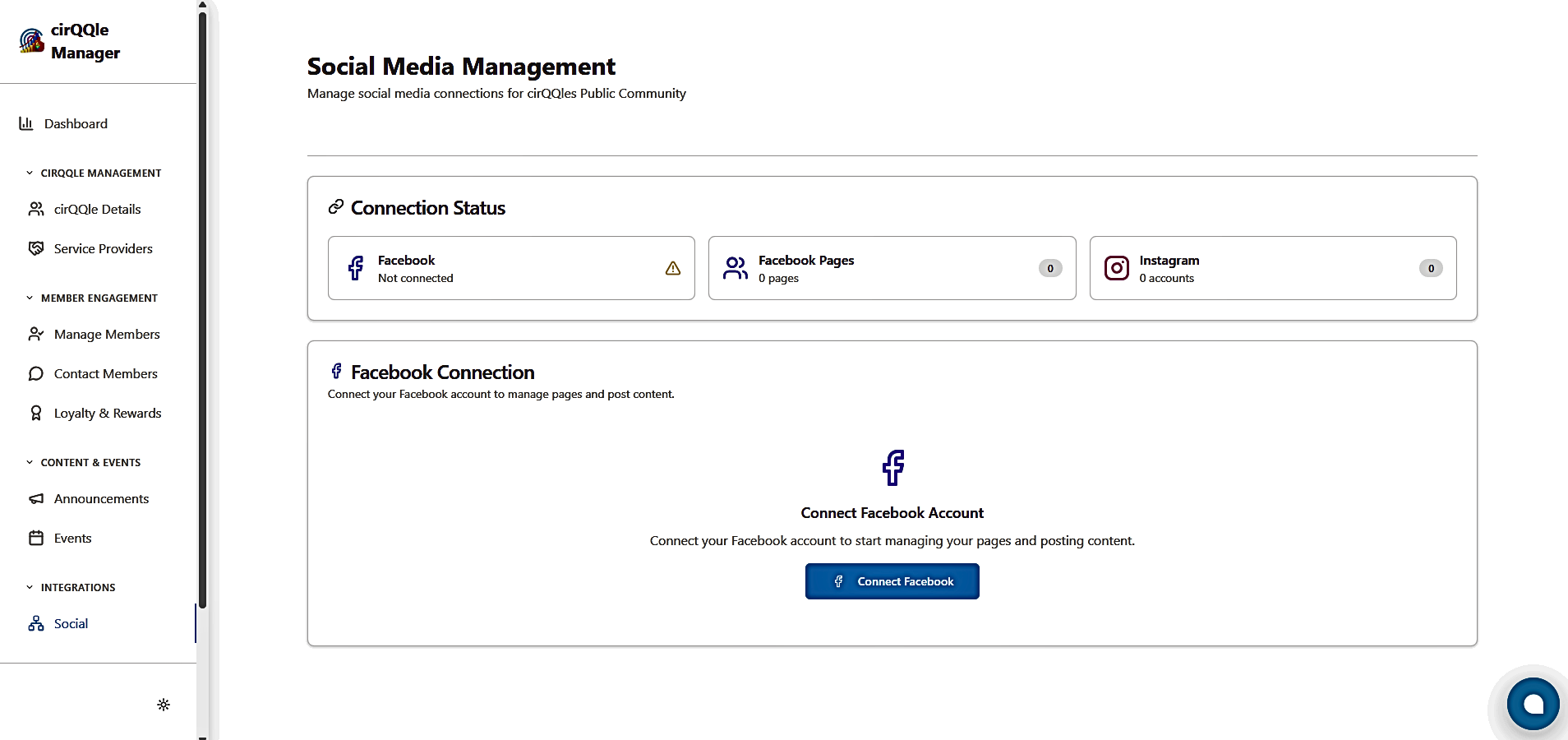
Task: Click the 'Facebook Pages' card title
Action: coord(806,260)
